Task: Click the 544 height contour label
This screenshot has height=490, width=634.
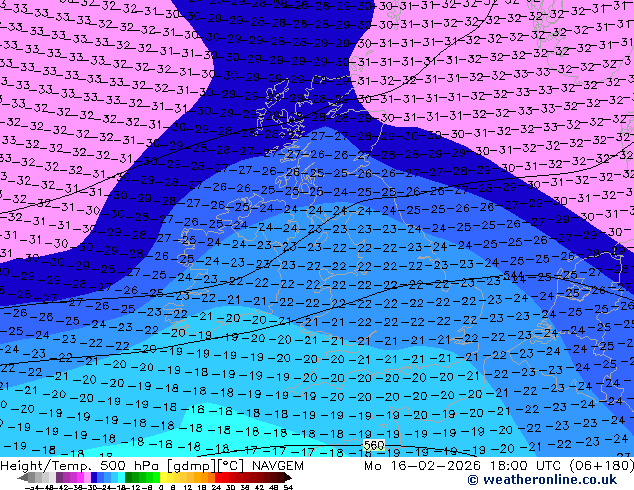Action: (x=513, y=276)
